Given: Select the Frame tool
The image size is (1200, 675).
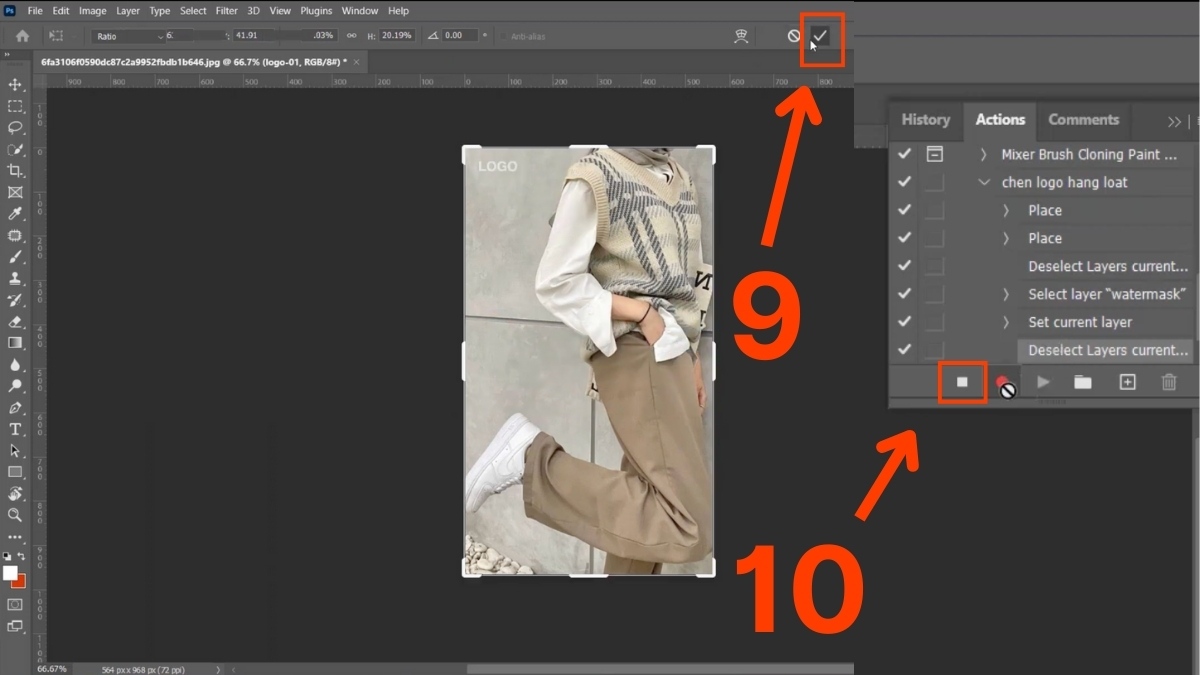Looking at the screenshot, I should click(x=15, y=192).
